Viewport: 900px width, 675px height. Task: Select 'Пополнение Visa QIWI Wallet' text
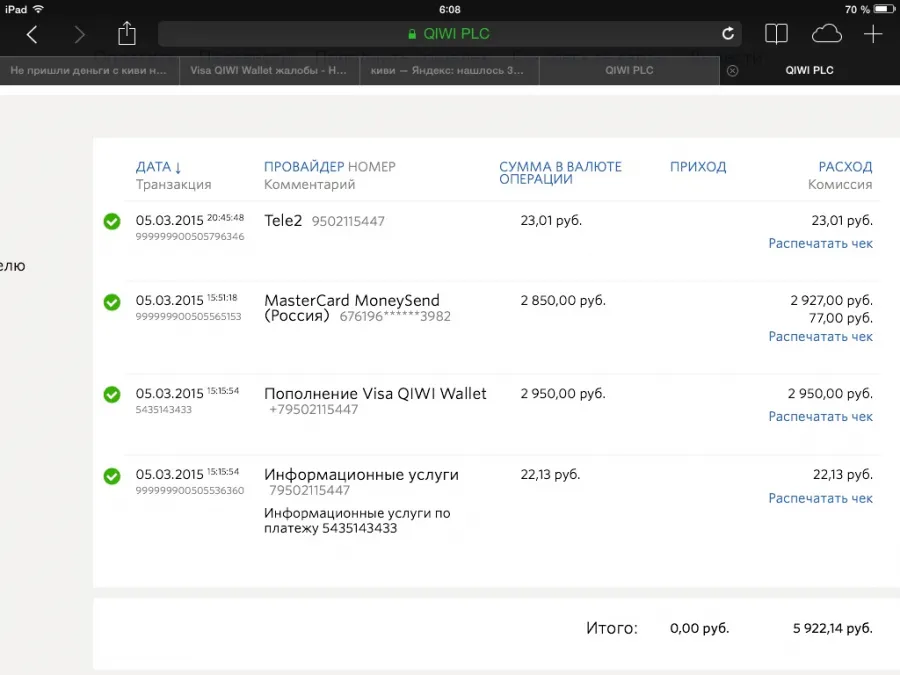click(x=375, y=394)
